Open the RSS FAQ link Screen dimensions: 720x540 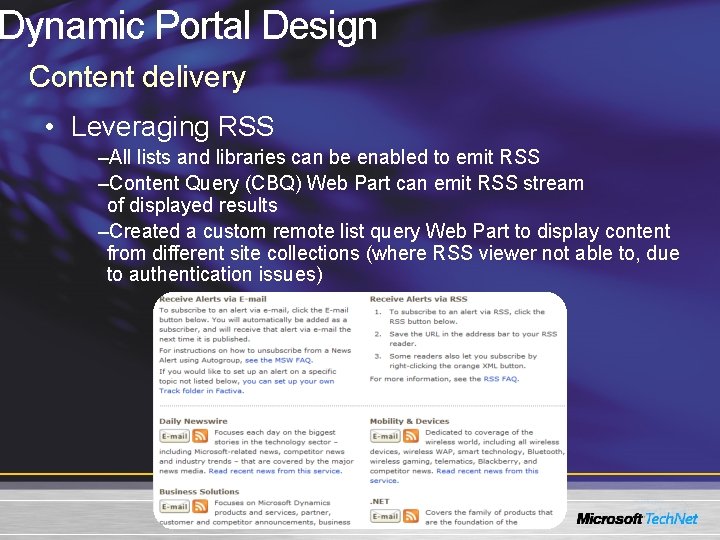[x=501, y=379]
